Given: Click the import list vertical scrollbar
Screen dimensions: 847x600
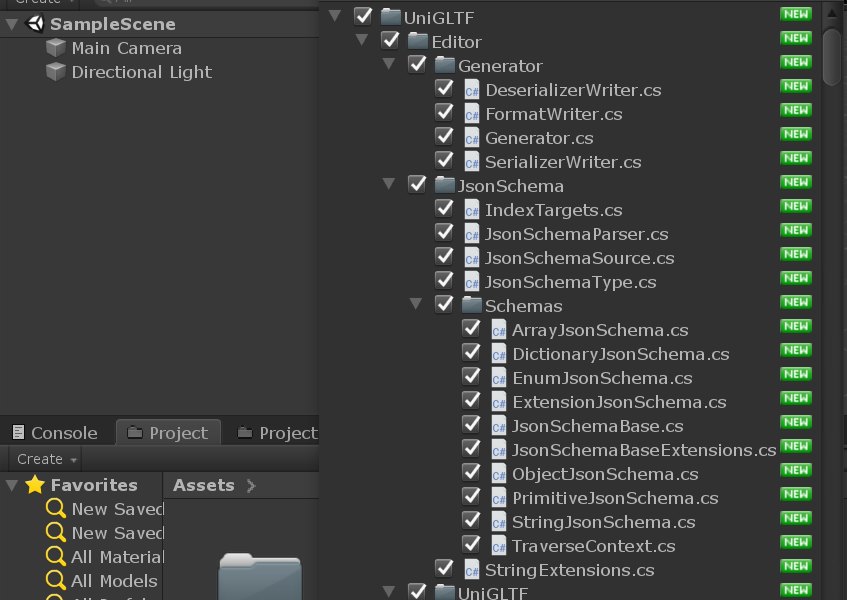Looking at the screenshot, I should click(832, 55).
